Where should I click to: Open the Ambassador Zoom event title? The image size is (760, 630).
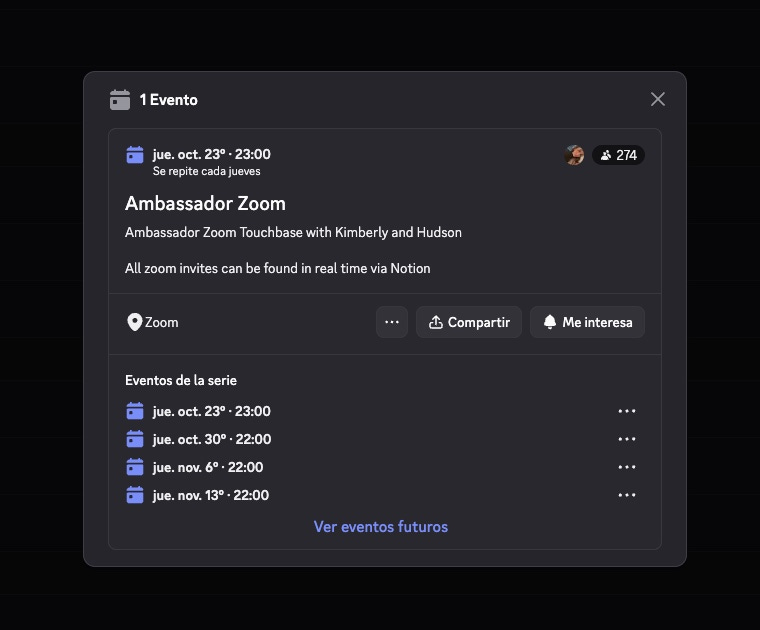coord(205,204)
